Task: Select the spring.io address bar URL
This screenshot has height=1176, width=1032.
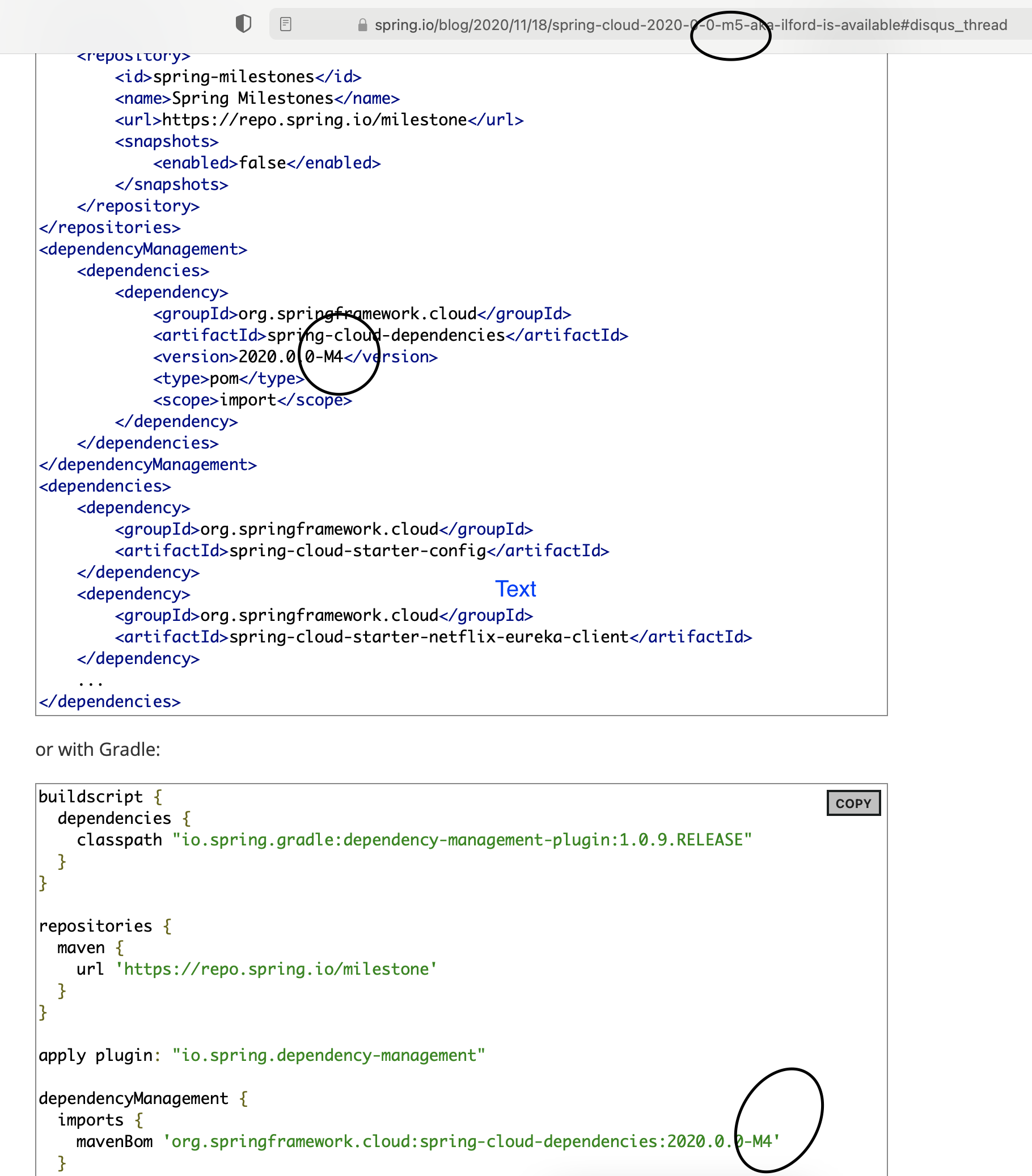Action: (x=690, y=25)
